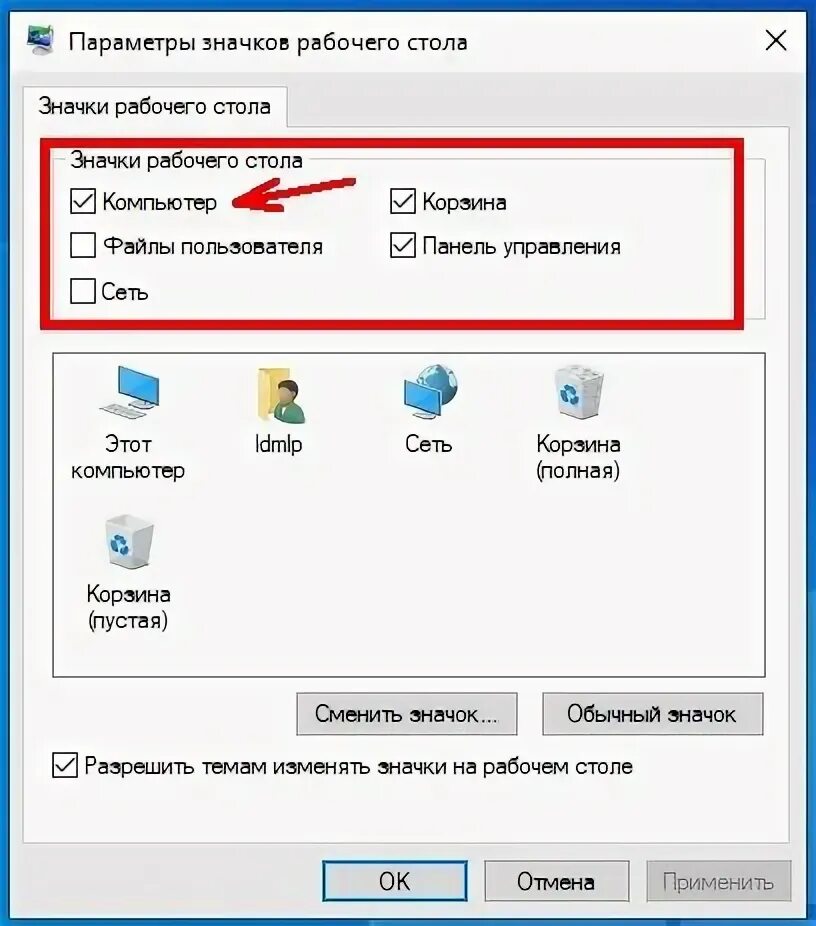Image resolution: width=816 pixels, height=926 pixels.
Task: Confirm with the OK button
Action: tap(394, 881)
